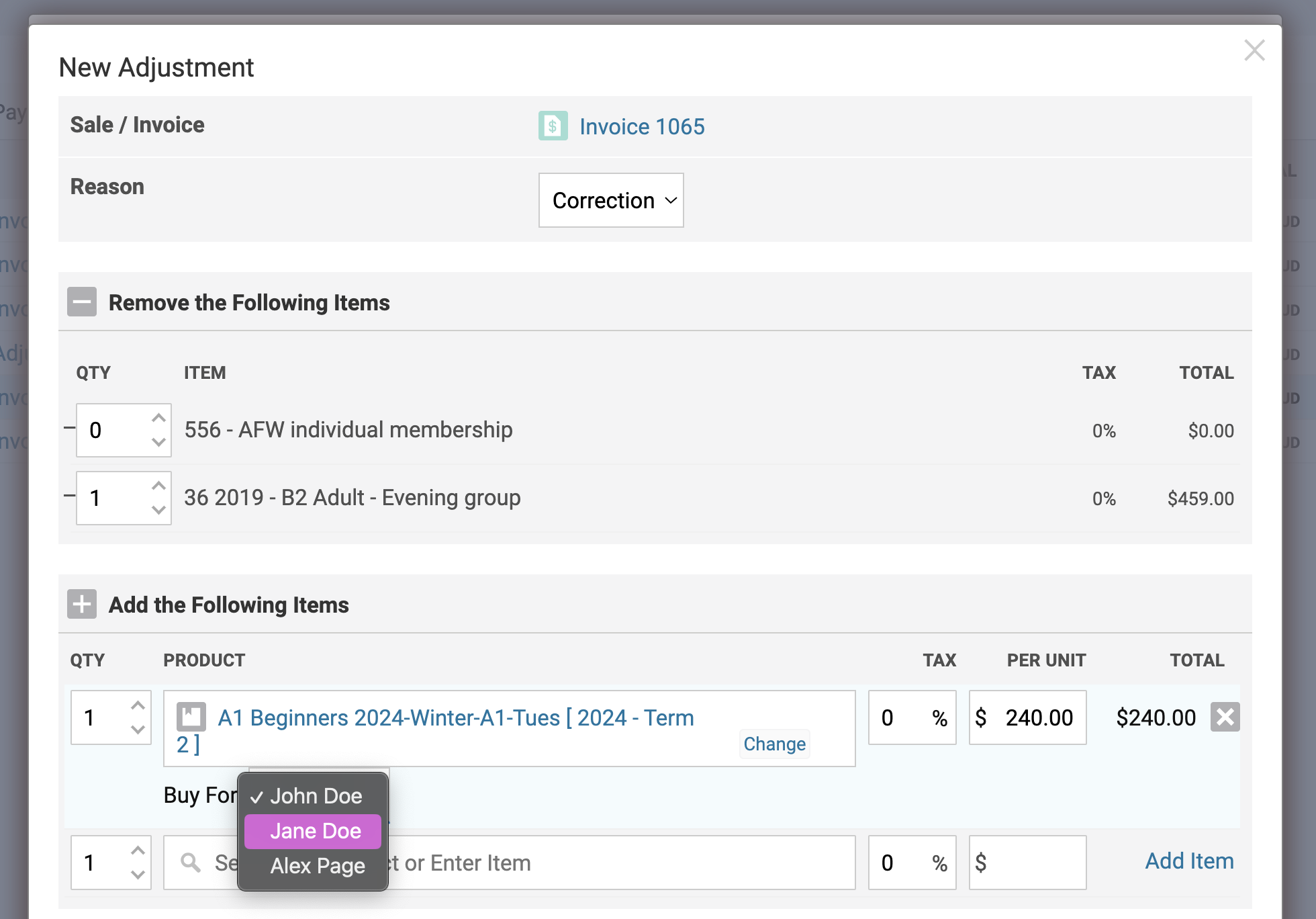Image resolution: width=1316 pixels, height=919 pixels.
Task: Decrease quantity in the new item row
Action: point(138,875)
